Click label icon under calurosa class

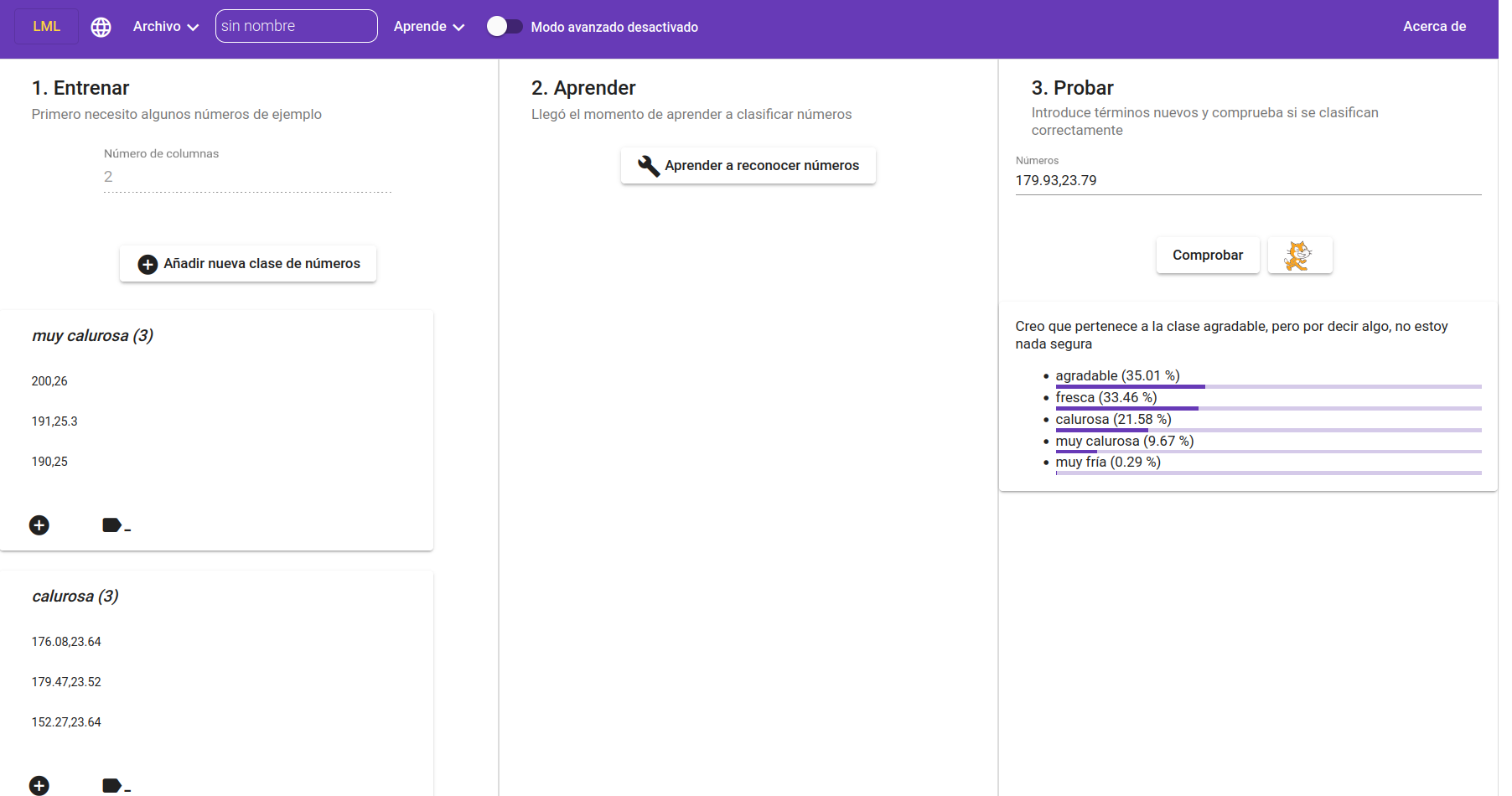(115, 786)
